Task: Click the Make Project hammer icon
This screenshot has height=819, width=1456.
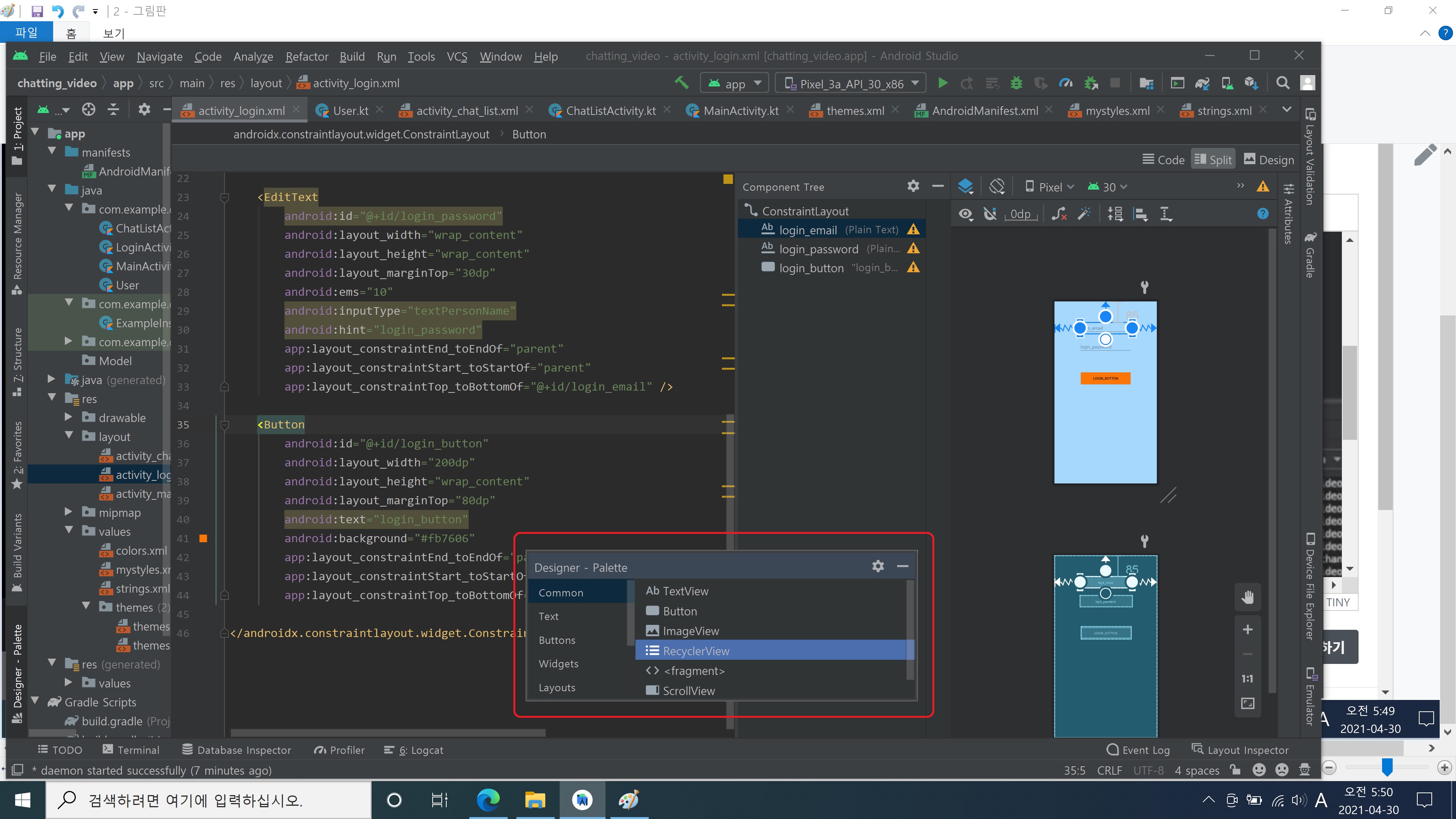Action: pyautogui.click(x=681, y=83)
